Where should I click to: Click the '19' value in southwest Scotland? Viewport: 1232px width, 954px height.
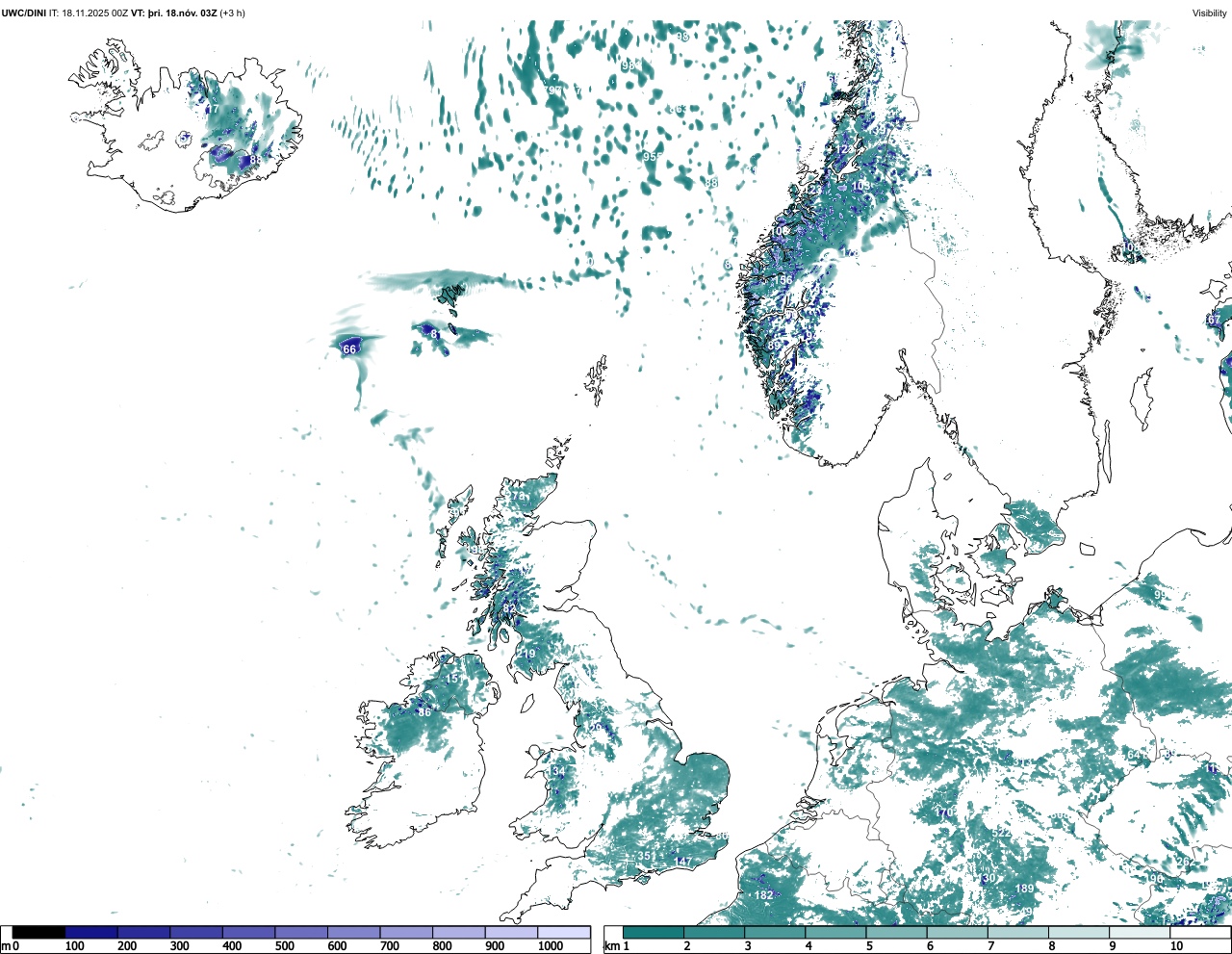[528, 654]
